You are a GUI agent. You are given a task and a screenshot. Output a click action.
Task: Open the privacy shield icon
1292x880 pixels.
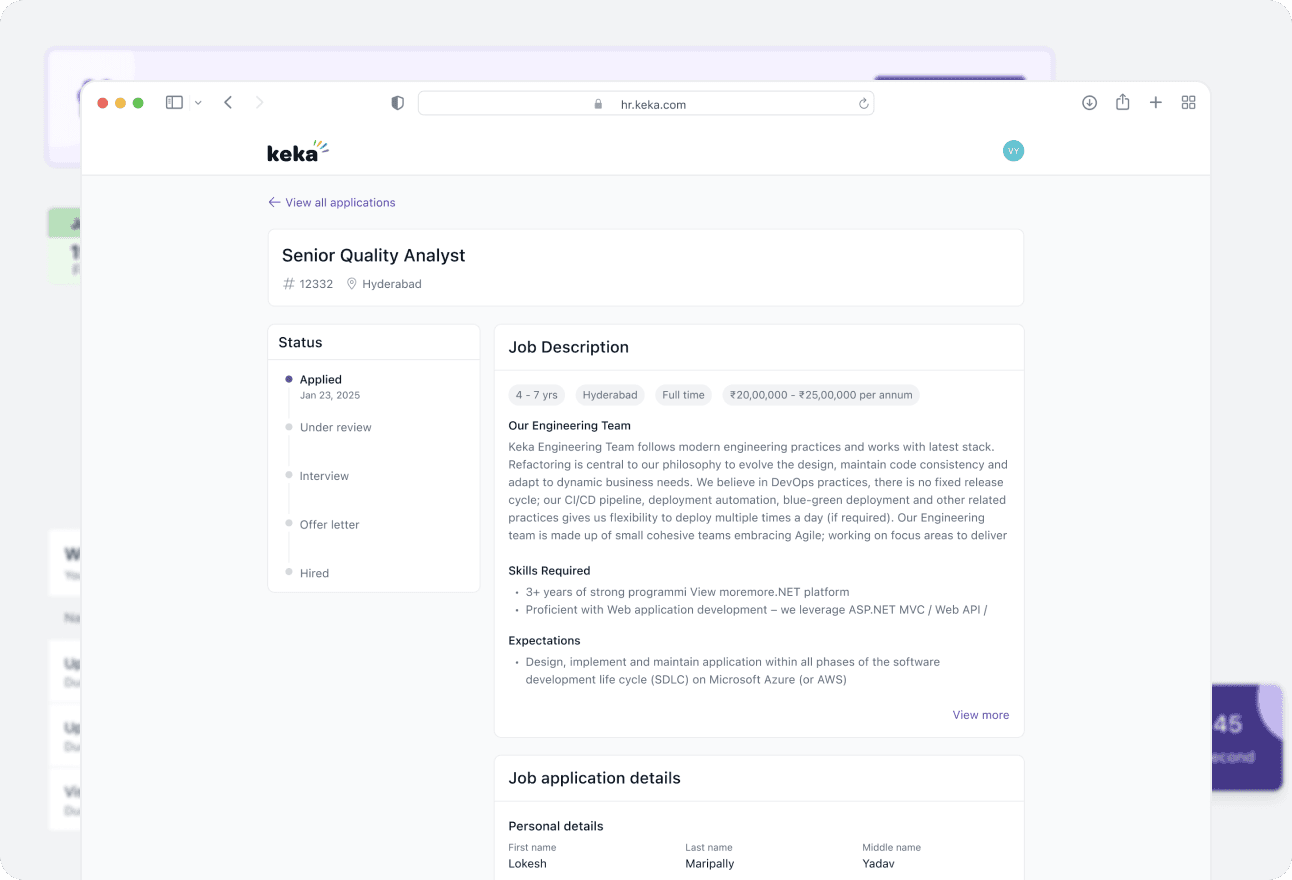pyautogui.click(x=397, y=103)
